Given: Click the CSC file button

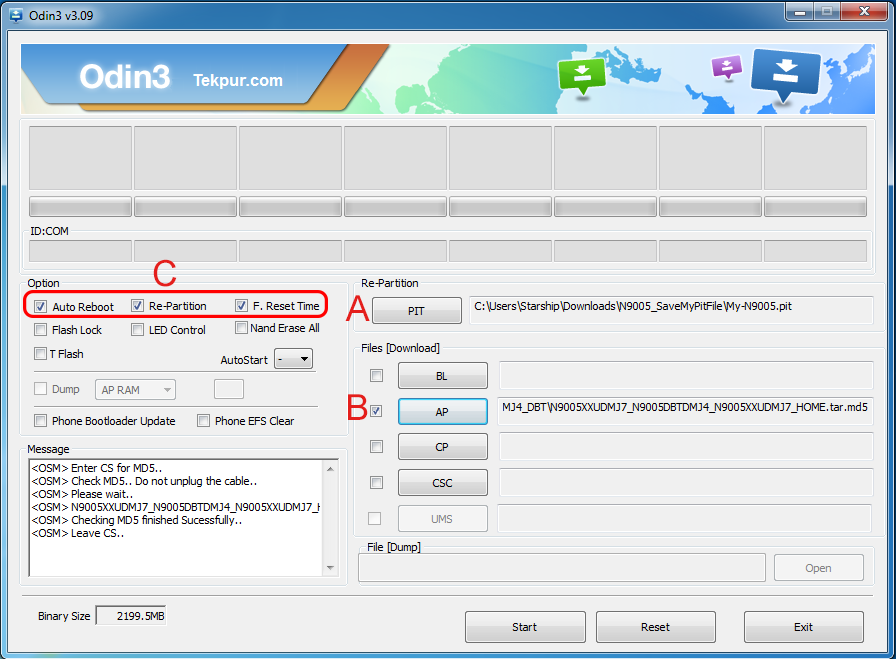Looking at the screenshot, I should pyautogui.click(x=442, y=483).
